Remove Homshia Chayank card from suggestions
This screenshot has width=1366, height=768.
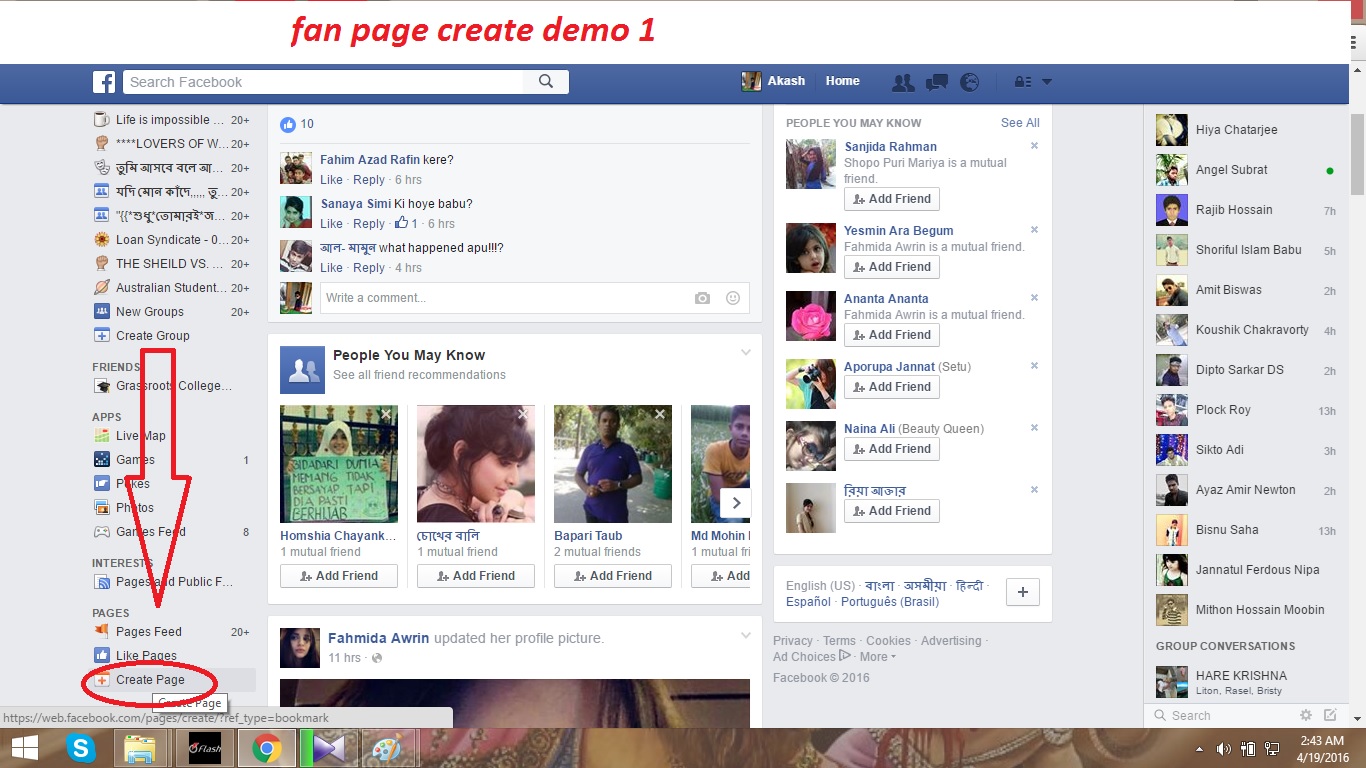[x=386, y=414]
